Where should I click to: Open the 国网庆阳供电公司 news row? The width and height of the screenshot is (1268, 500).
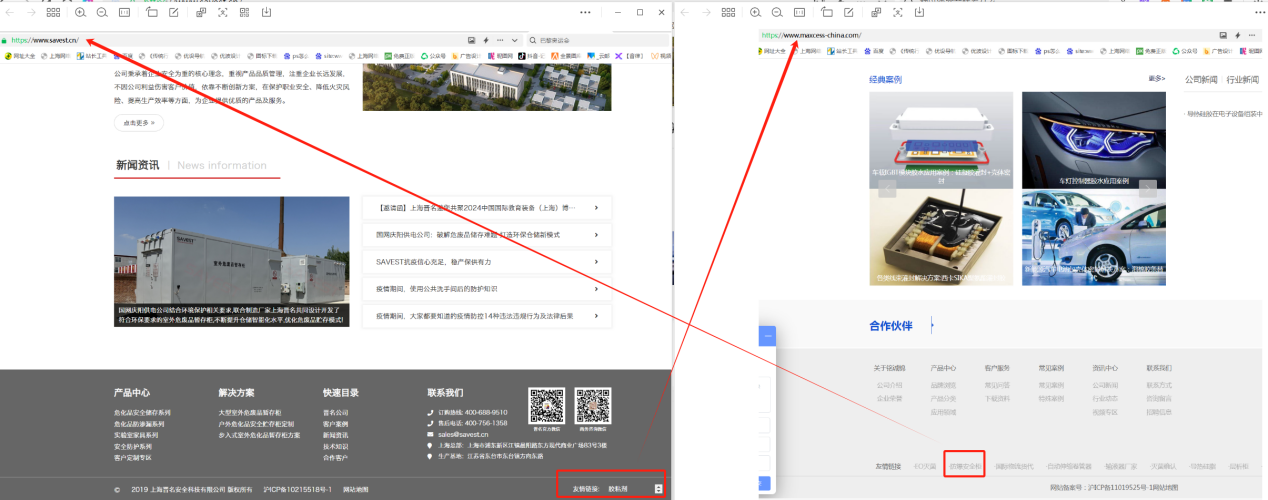tap(487, 235)
